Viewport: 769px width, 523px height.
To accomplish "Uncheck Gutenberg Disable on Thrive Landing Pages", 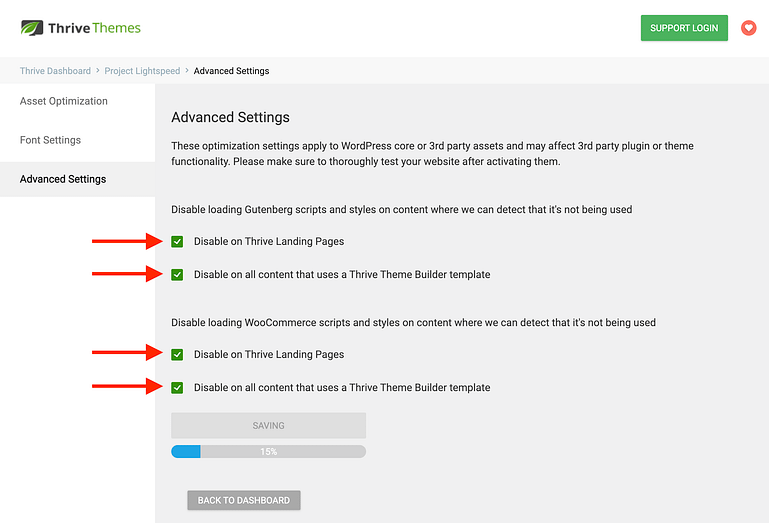I will pos(177,241).
